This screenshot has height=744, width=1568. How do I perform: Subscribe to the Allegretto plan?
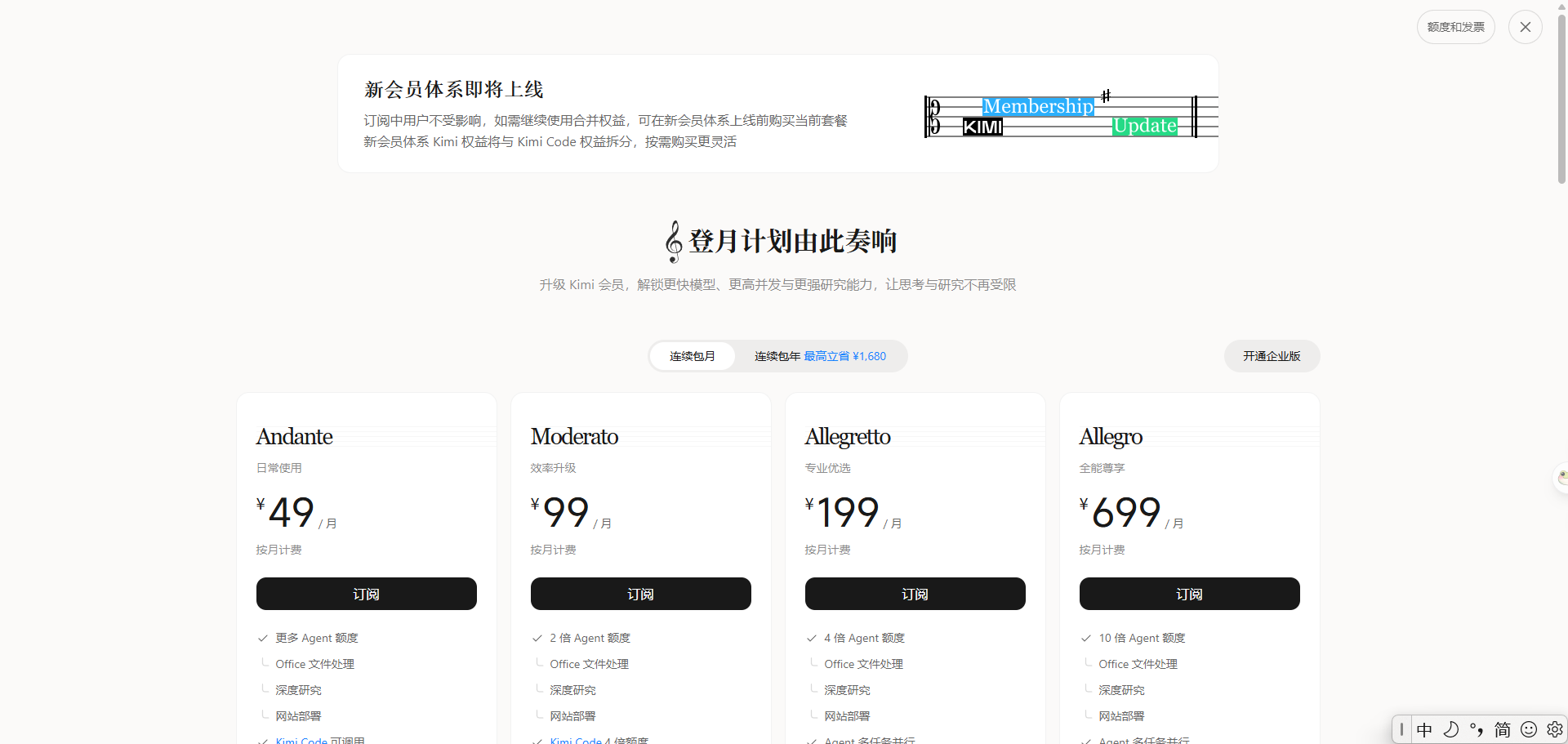click(x=915, y=594)
